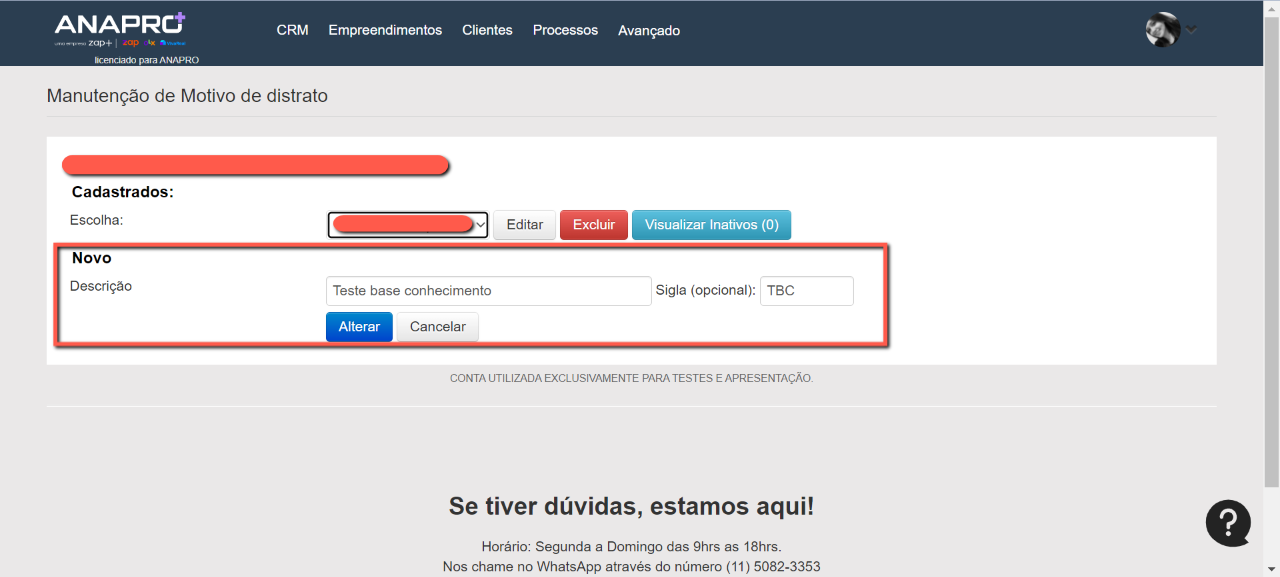Open the user profile avatar
Screen dimensions: 1280x577
1162,30
